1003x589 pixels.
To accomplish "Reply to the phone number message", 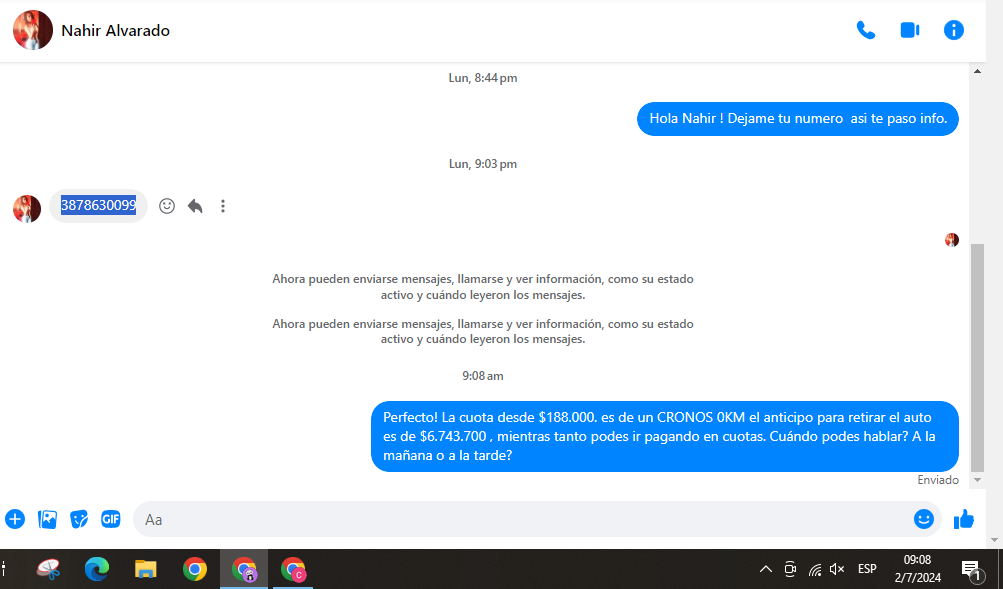I will 195,206.
